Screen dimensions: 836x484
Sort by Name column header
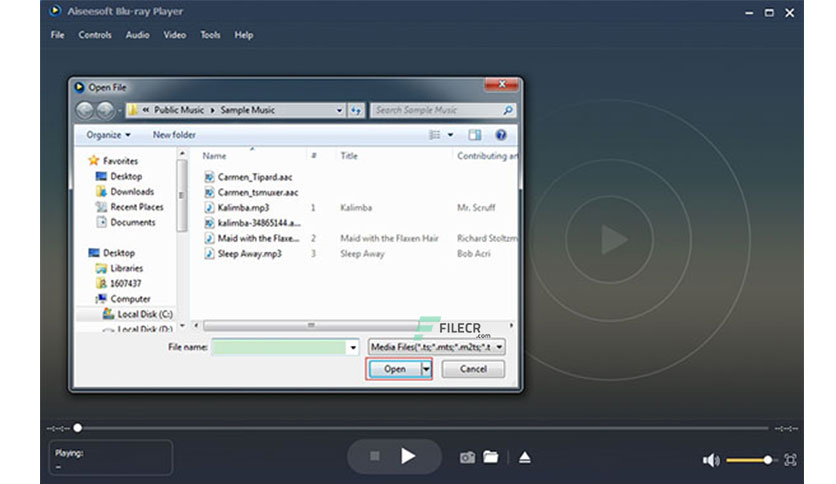[214, 156]
